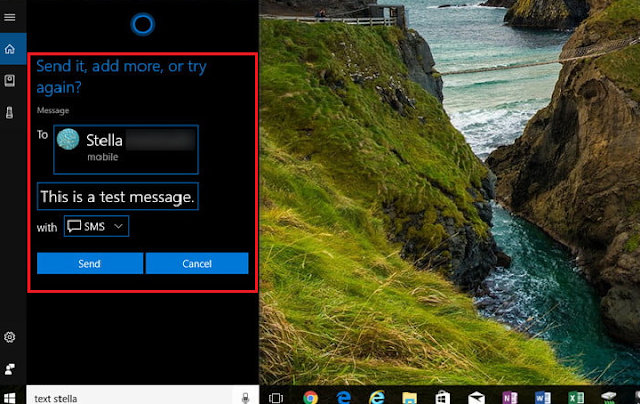
Task: Click the microphone icon in search box
Action: click(245, 398)
